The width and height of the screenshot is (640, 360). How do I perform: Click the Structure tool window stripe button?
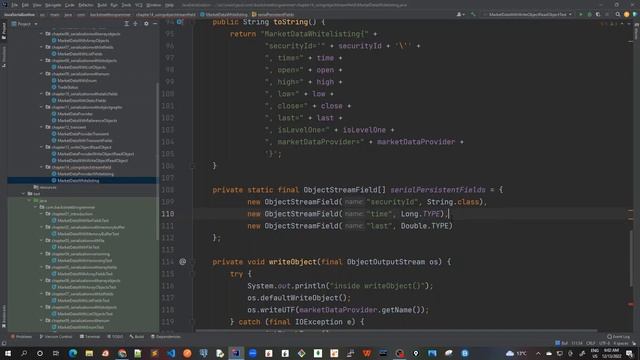coord(4,56)
